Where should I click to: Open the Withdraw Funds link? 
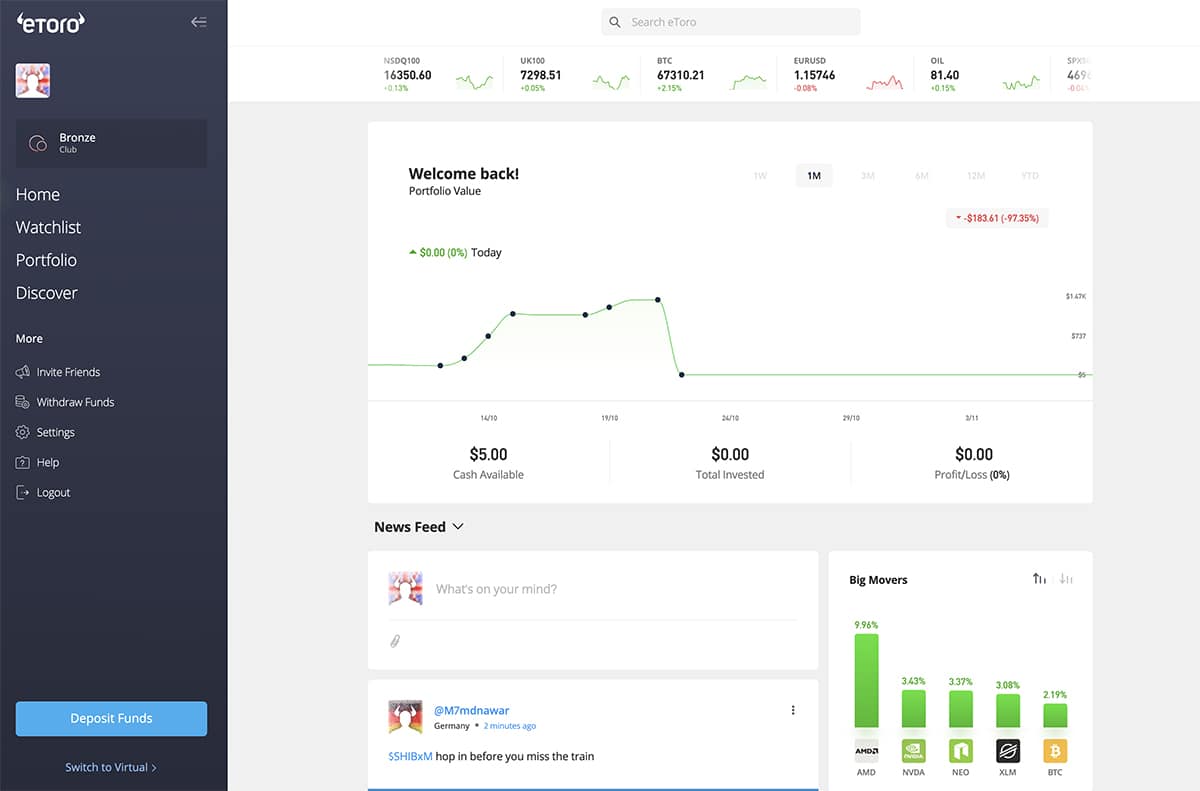point(76,402)
